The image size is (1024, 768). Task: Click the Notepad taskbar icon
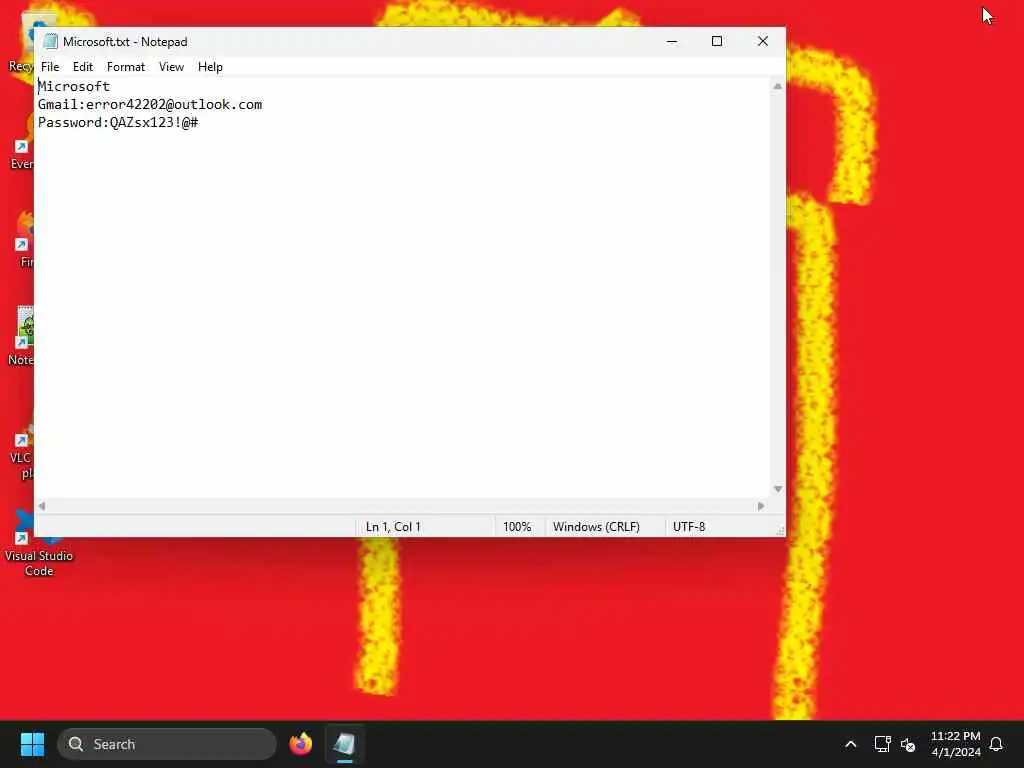click(x=344, y=744)
